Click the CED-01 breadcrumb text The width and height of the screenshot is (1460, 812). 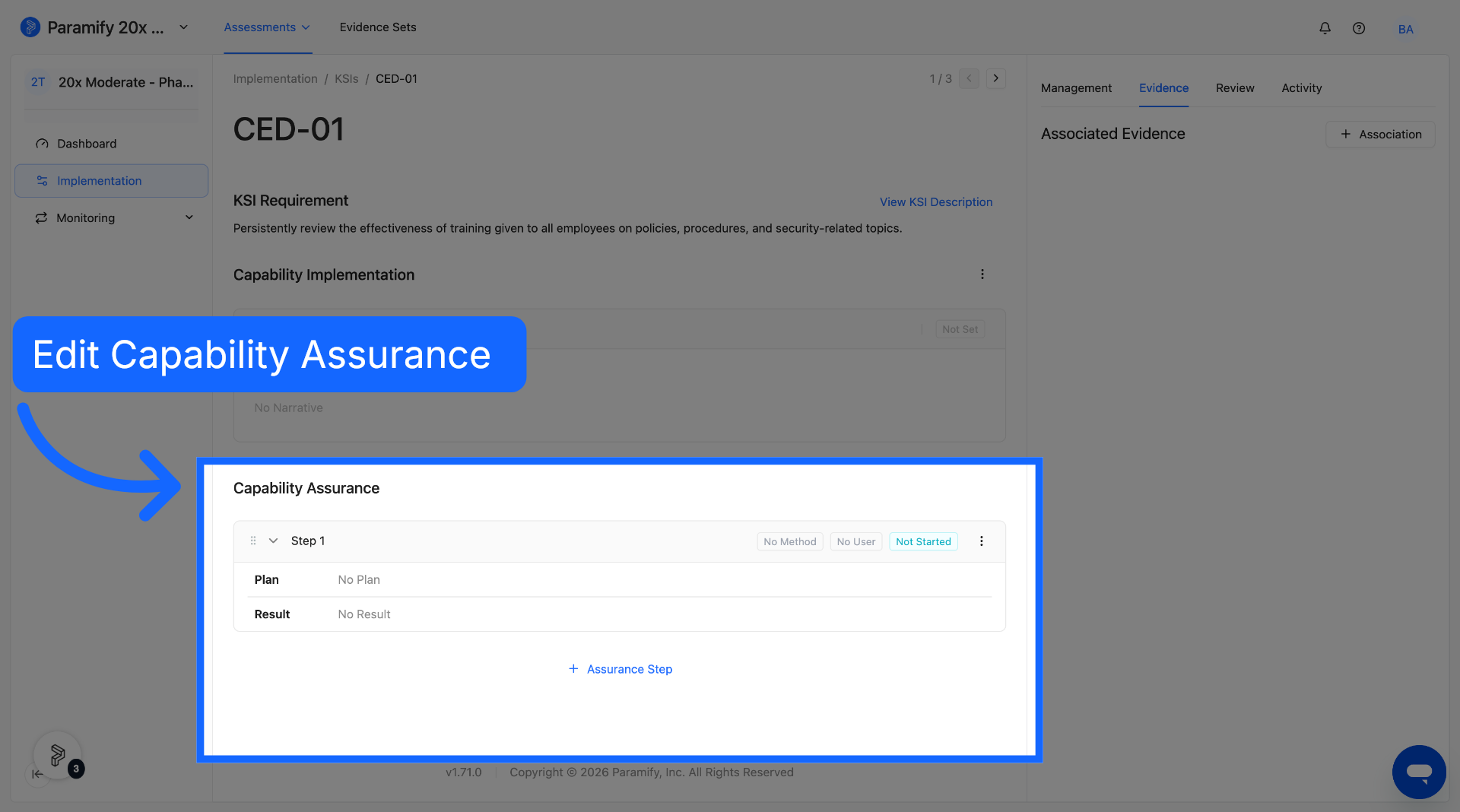(396, 79)
